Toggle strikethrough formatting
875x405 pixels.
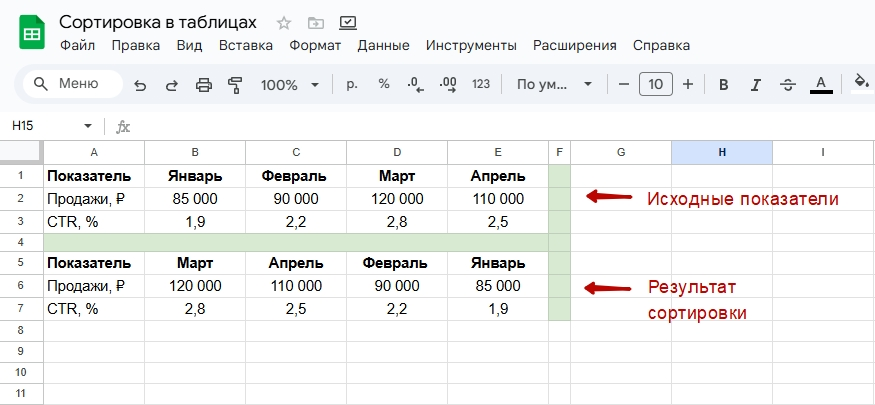(788, 85)
